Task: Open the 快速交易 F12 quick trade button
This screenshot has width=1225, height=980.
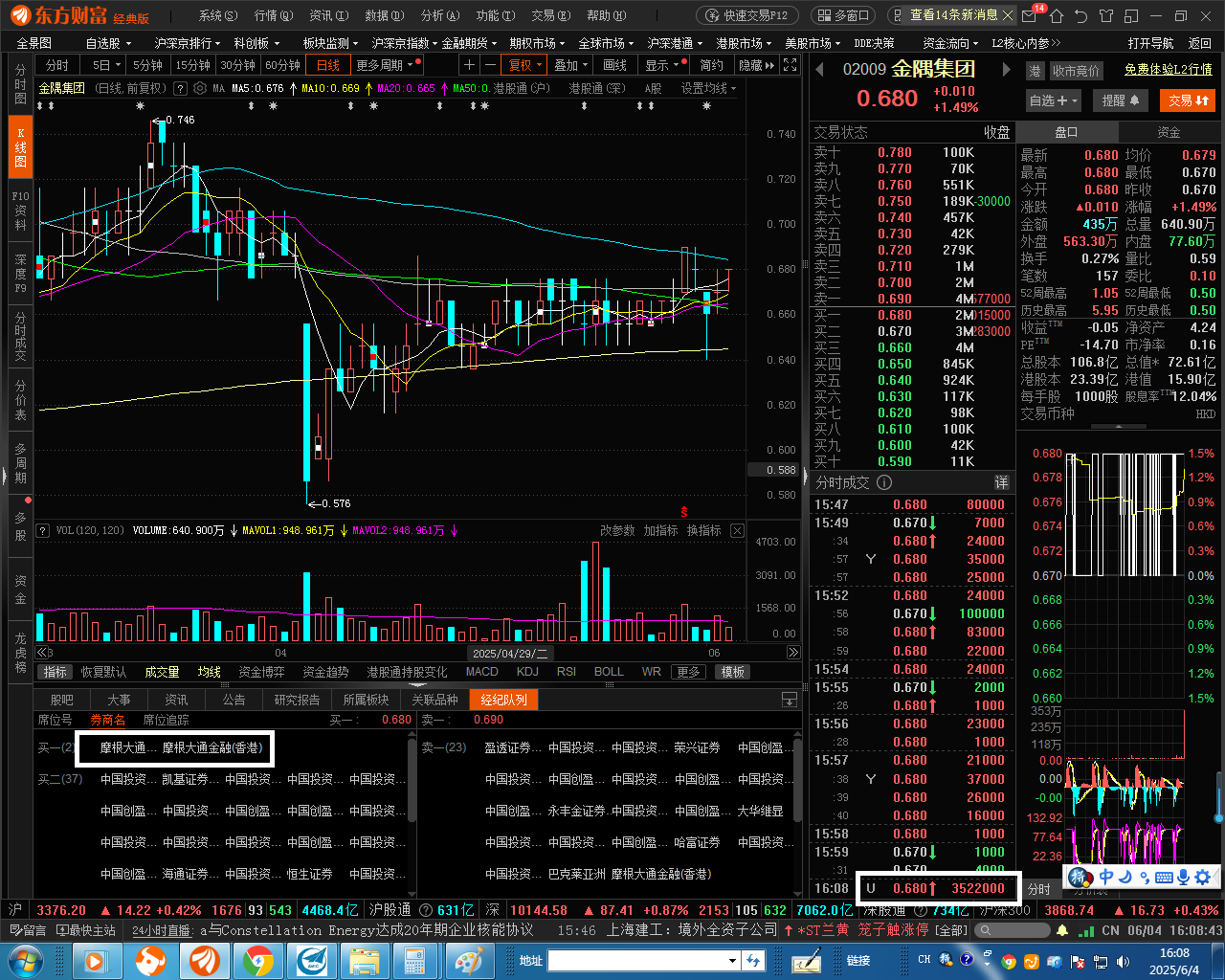Action: pyautogui.click(x=747, y=15)
